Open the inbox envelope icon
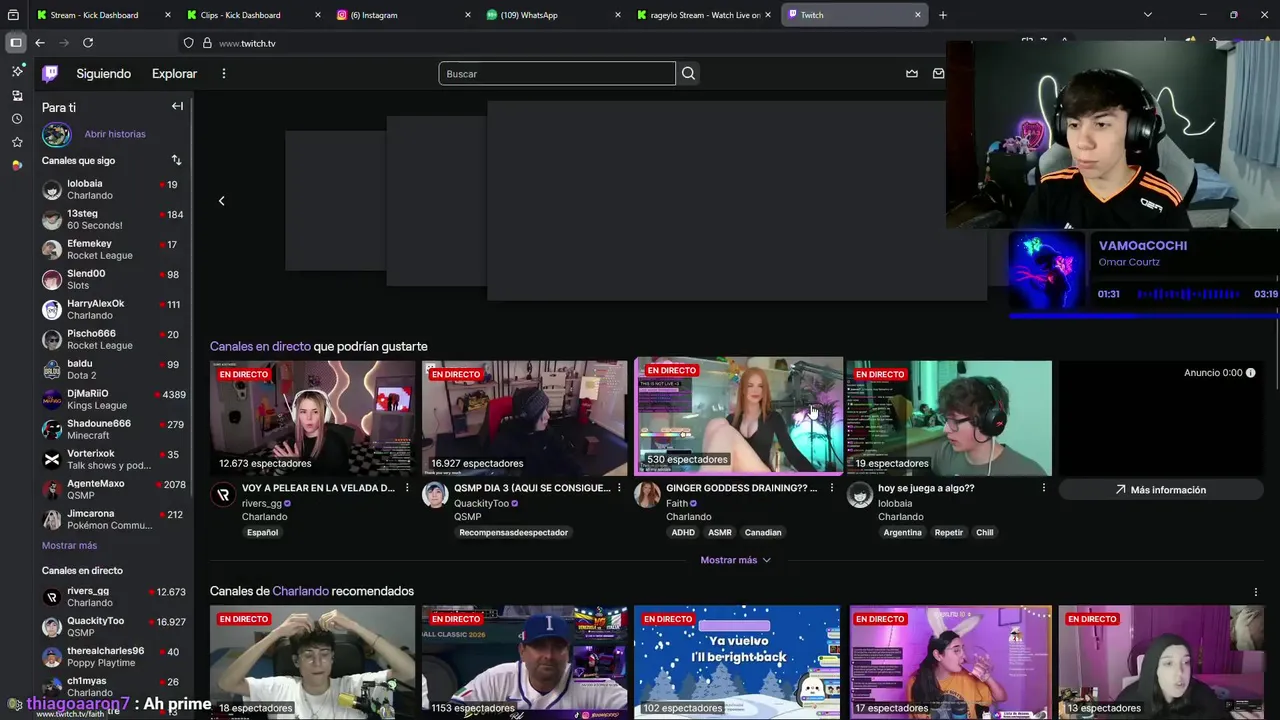Screen dimensions: 1280x720 tap(938, 73)
